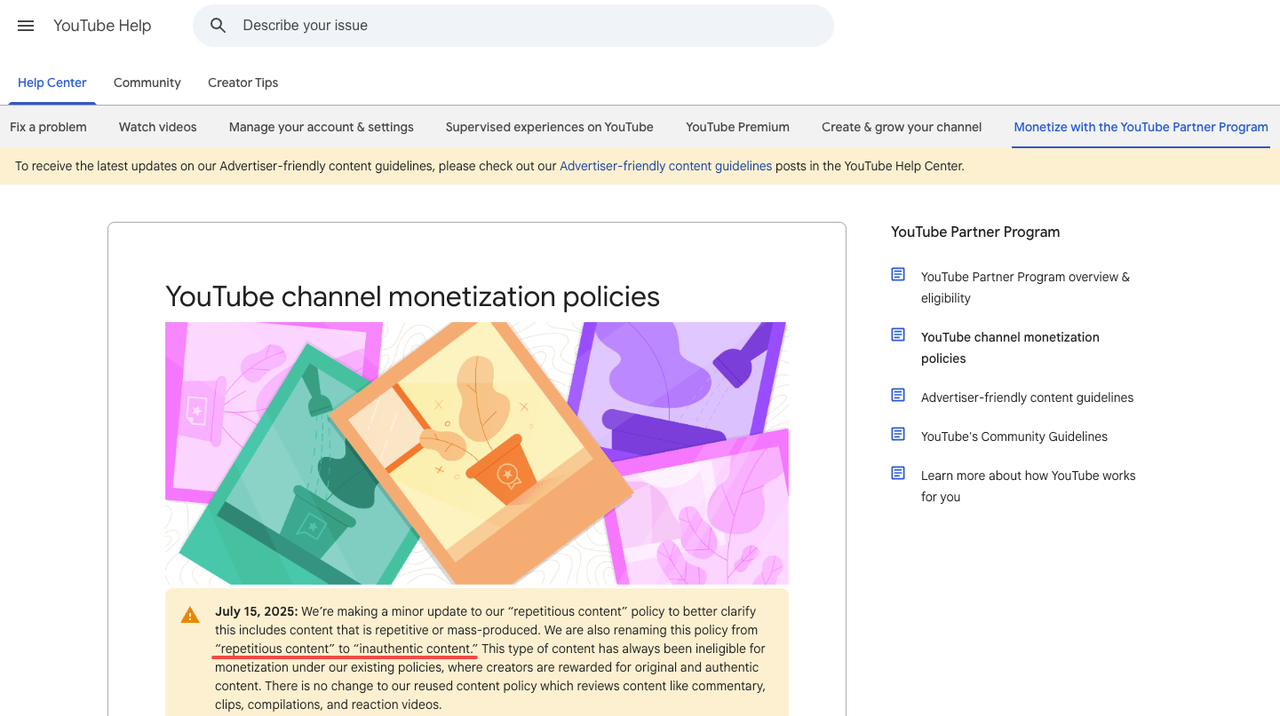Click the YouTube Partner Program sidebar heading
This screenshot has width=1280, height=716.
tap(975, 232)
